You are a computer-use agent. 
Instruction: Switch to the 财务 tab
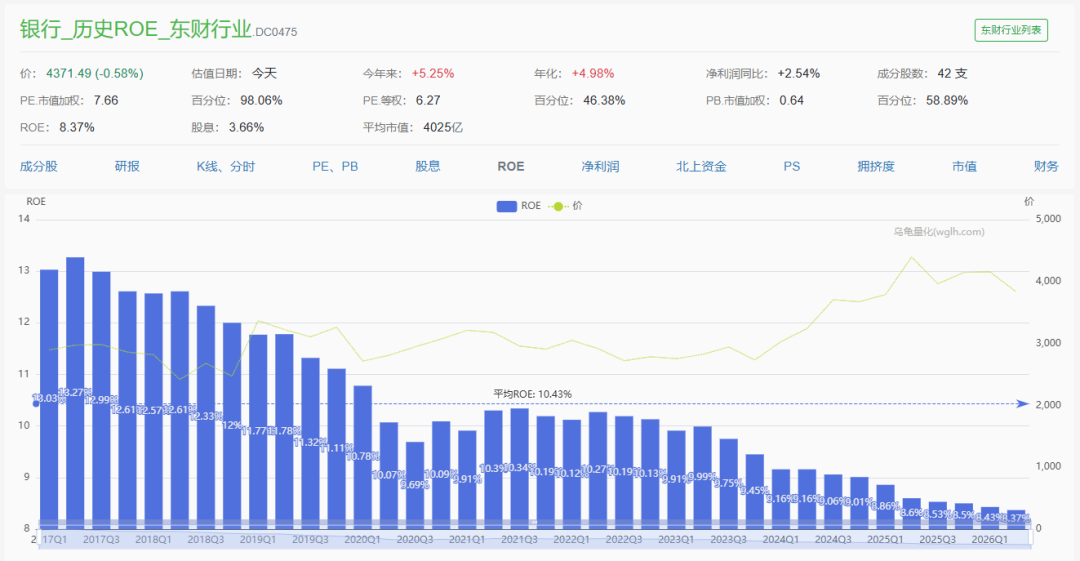1046,166
